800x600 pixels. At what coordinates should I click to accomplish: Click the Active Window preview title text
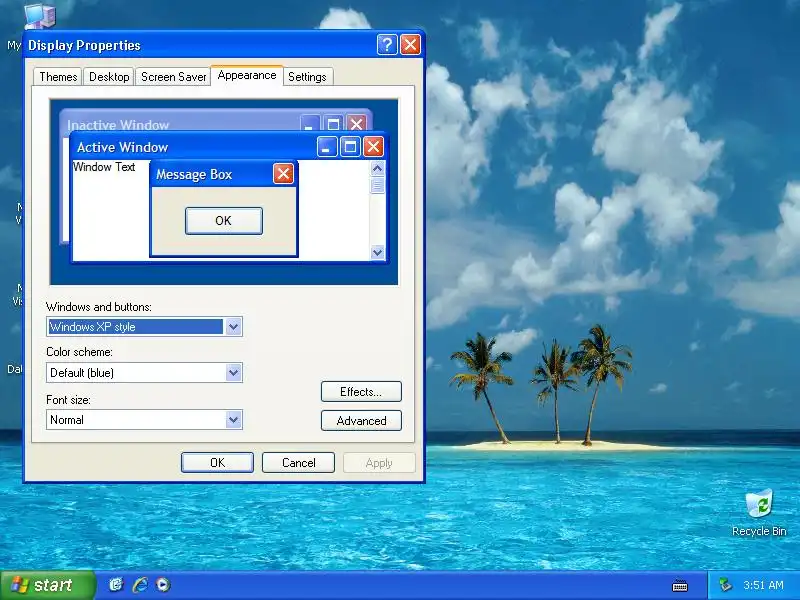click(122, 147)
